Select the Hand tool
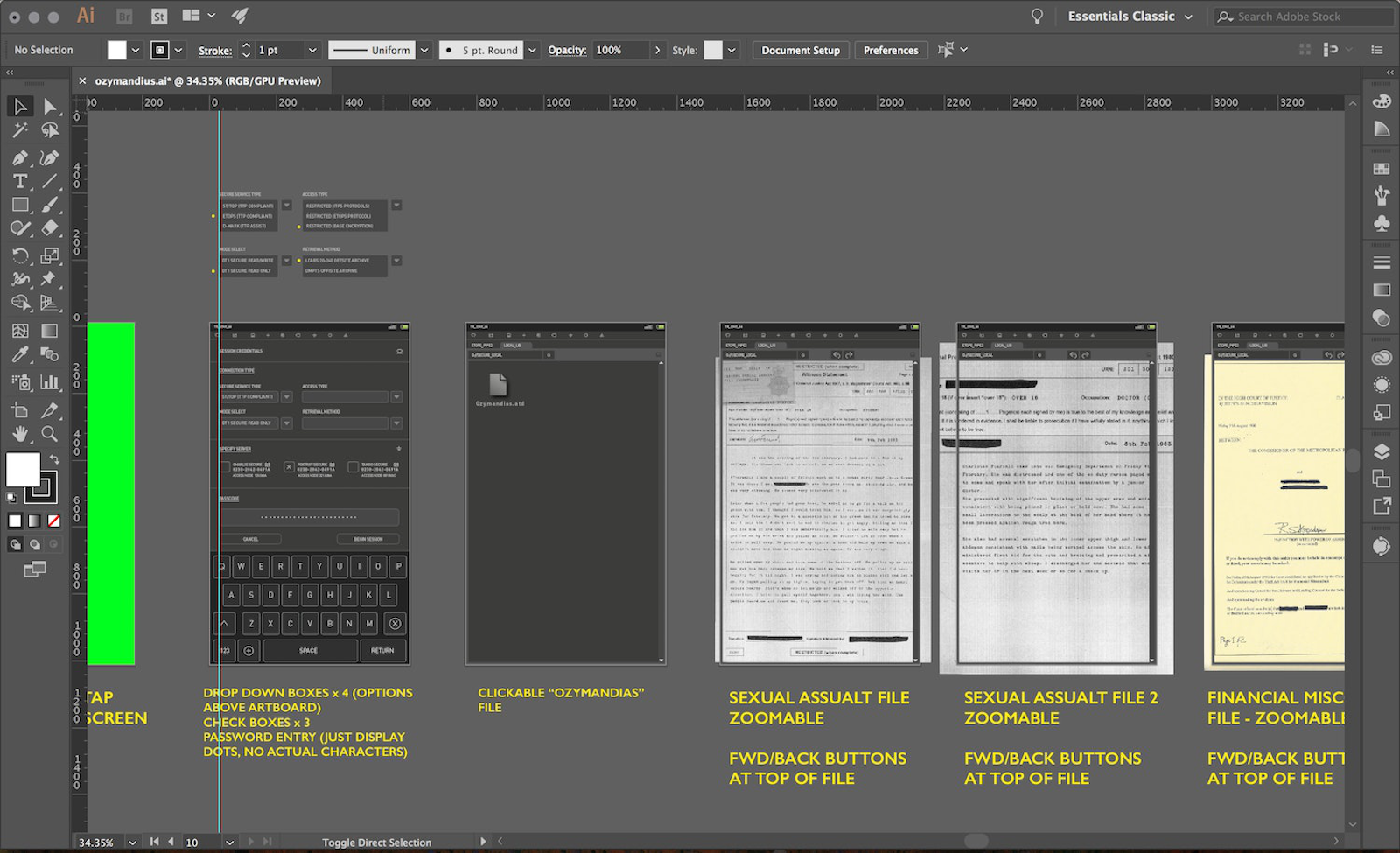 (x=19, y=434)
